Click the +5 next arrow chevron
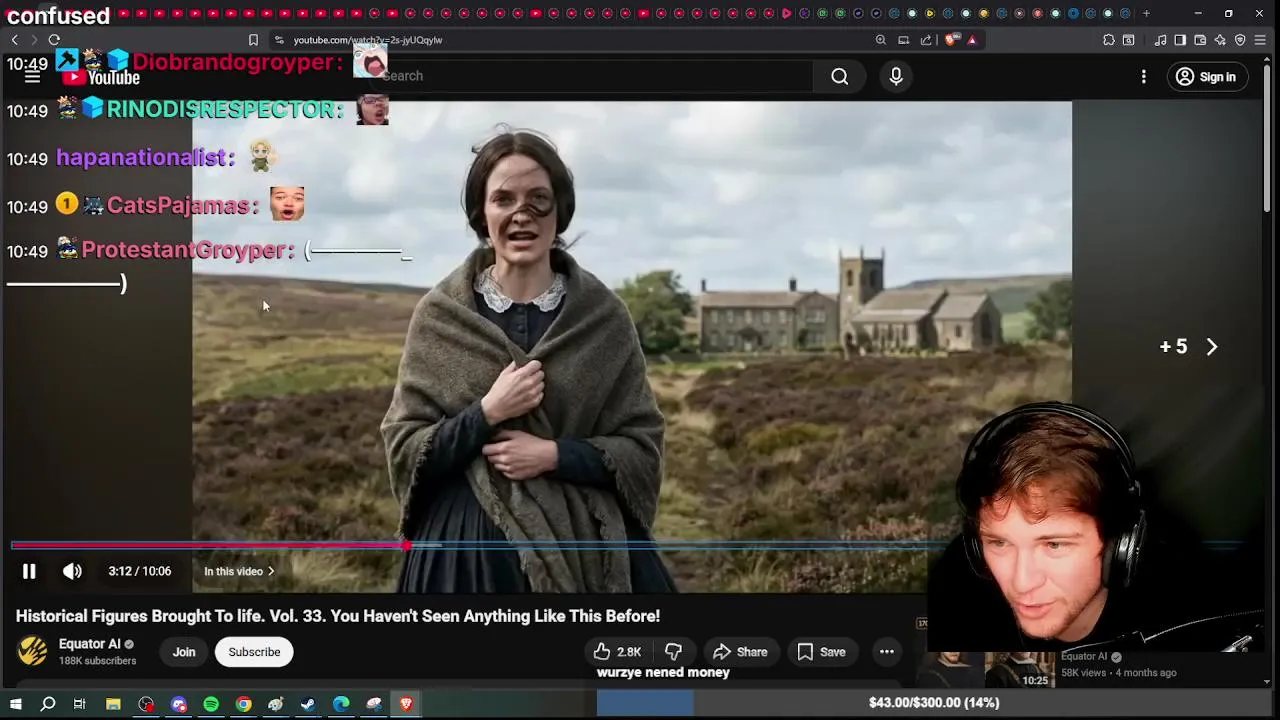1280x720 pixels. (1212, 346)
